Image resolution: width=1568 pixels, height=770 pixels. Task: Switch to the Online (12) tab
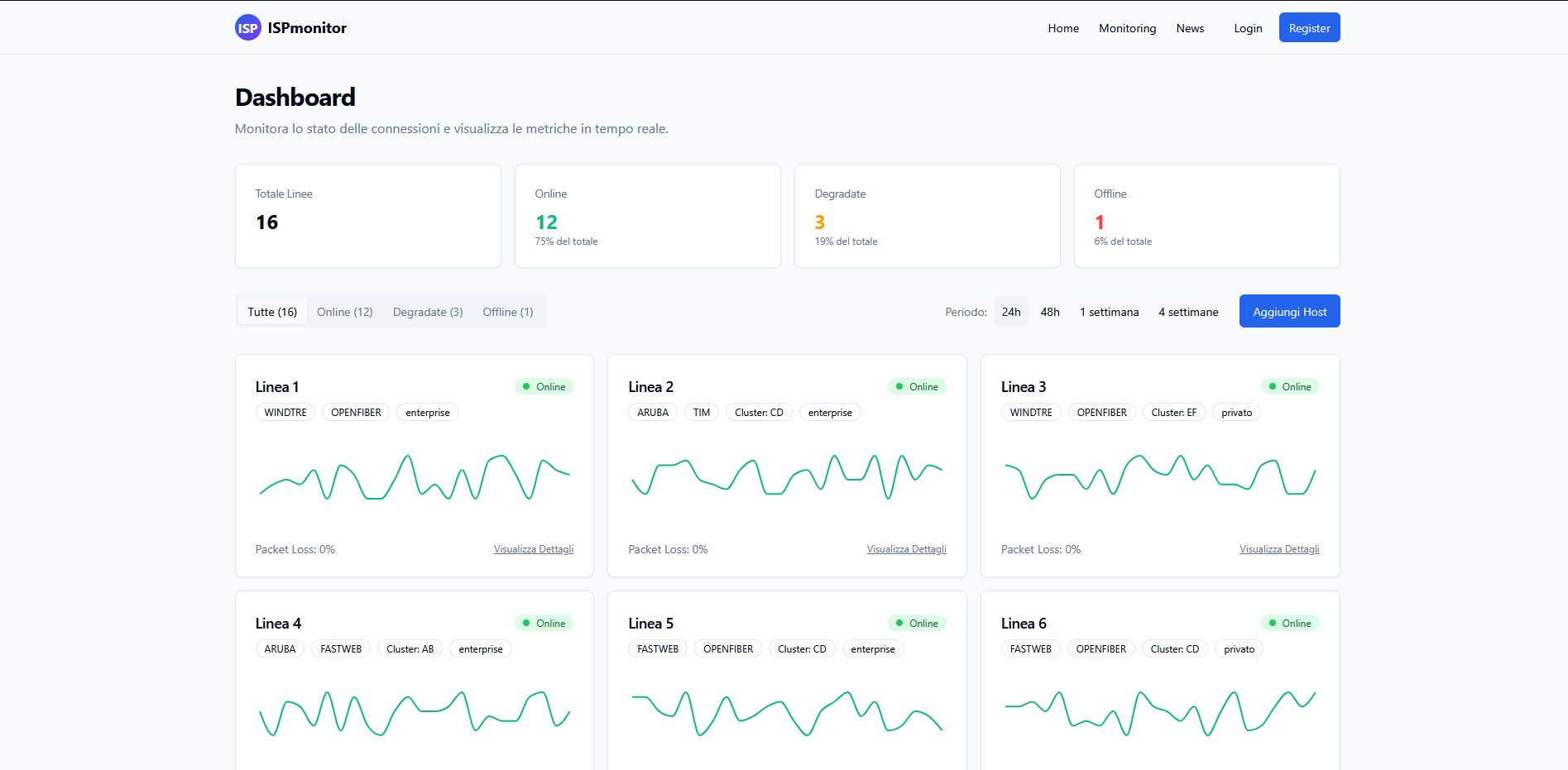click(344, 312)
